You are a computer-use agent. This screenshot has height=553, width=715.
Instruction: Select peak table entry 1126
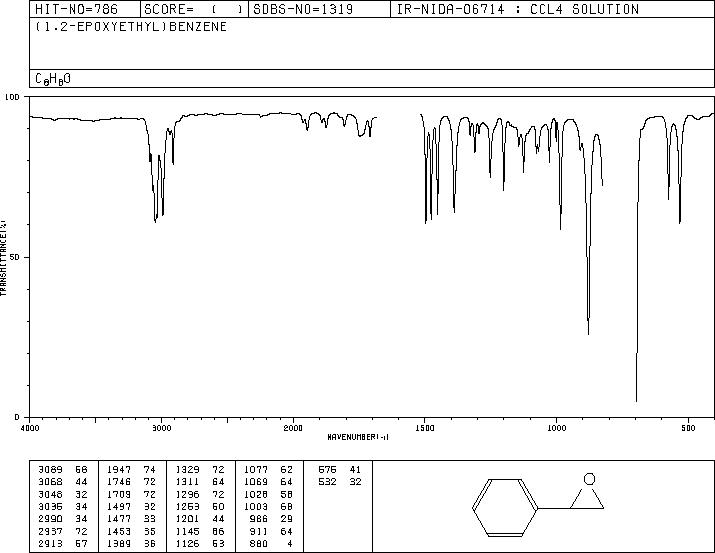187,543
